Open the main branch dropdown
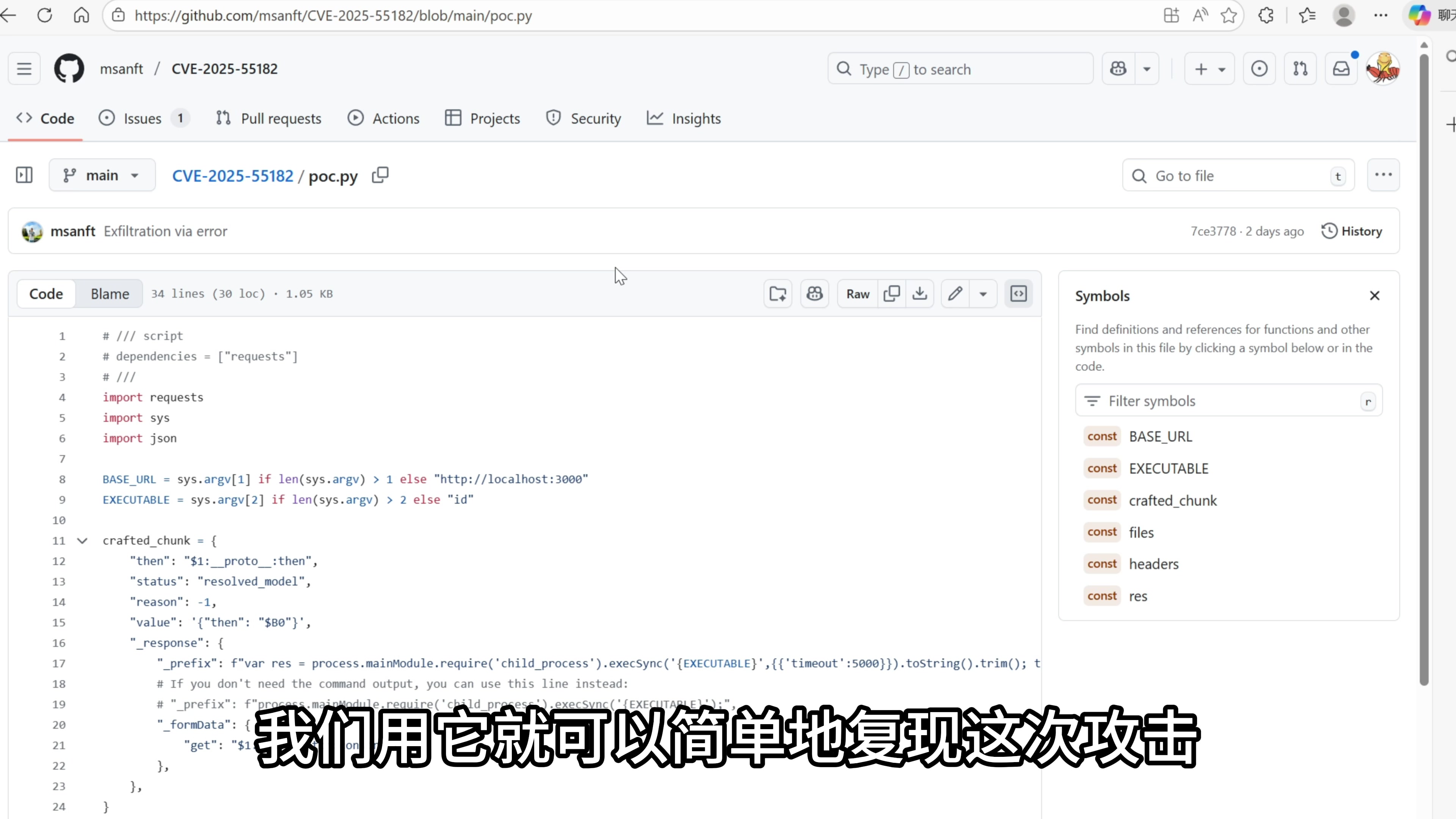Viewport: 1456px width, 819px height. coord(102,175)
